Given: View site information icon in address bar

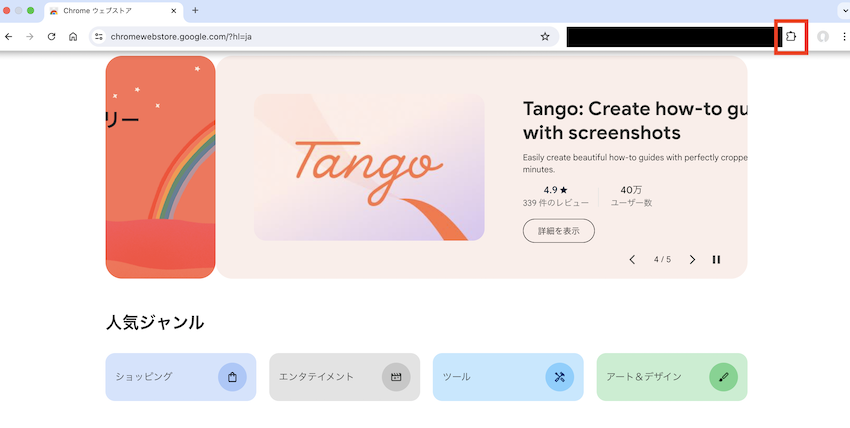Looking at the screenshot, I should (x=99, y=36).
